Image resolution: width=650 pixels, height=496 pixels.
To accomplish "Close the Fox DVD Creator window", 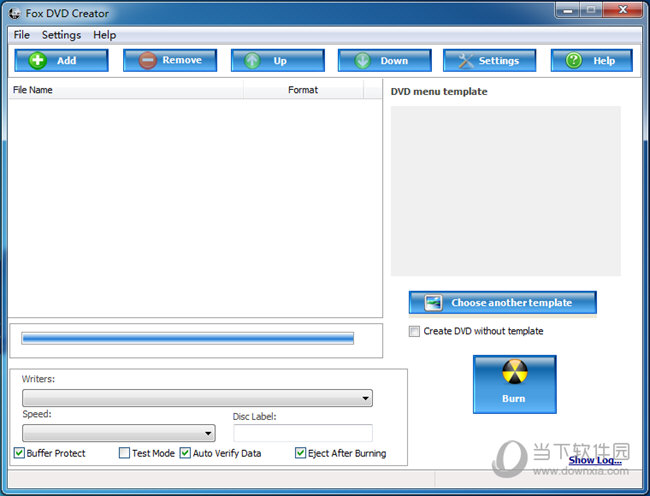I will click(623, 9).
